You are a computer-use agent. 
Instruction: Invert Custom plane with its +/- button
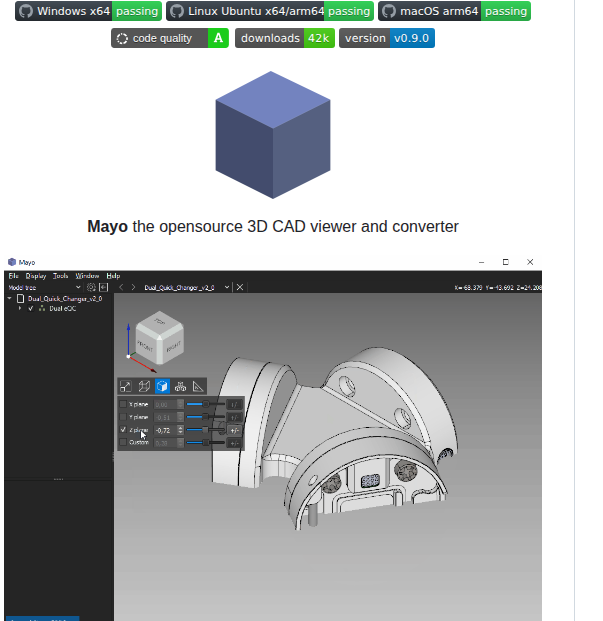(234, 443)
